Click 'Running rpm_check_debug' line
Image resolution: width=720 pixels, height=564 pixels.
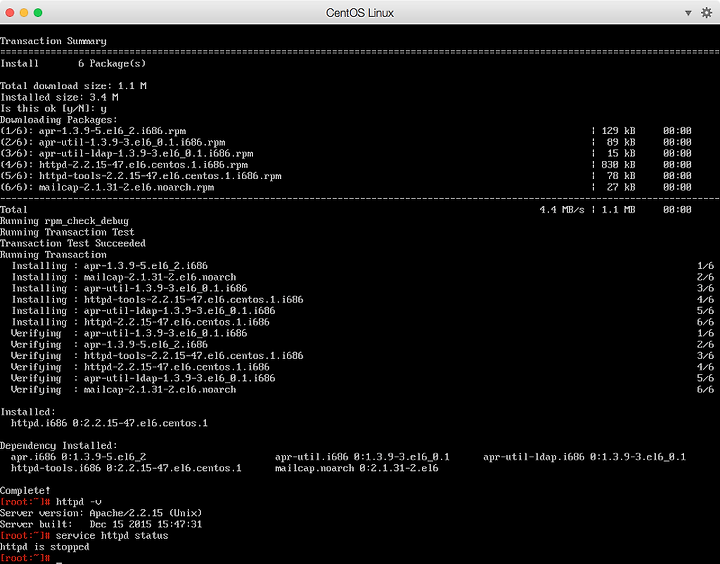64,221
